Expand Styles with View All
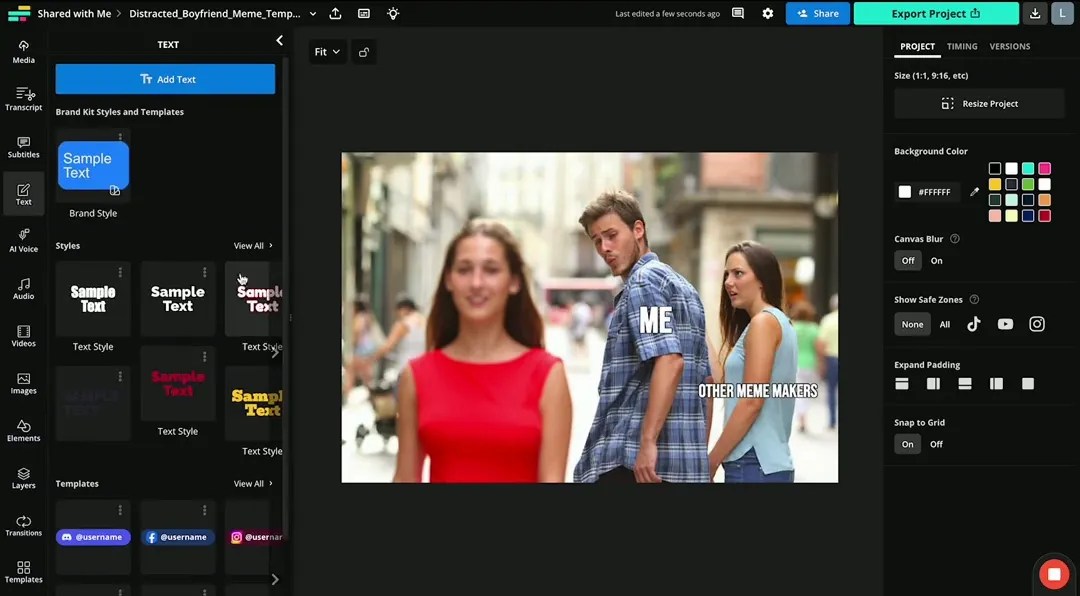This screenshot has width=1080, height=596. (253, 246)
